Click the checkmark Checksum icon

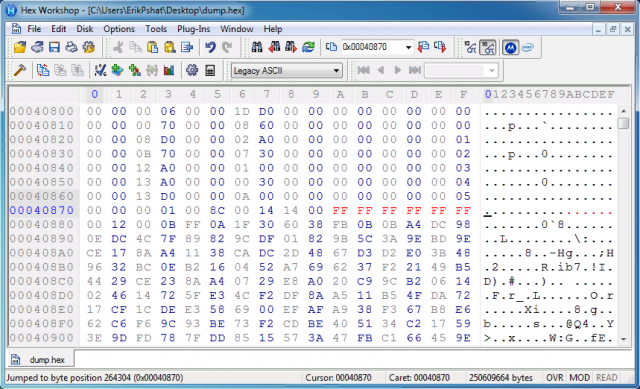pyautogui.click(x=100, y=70)
